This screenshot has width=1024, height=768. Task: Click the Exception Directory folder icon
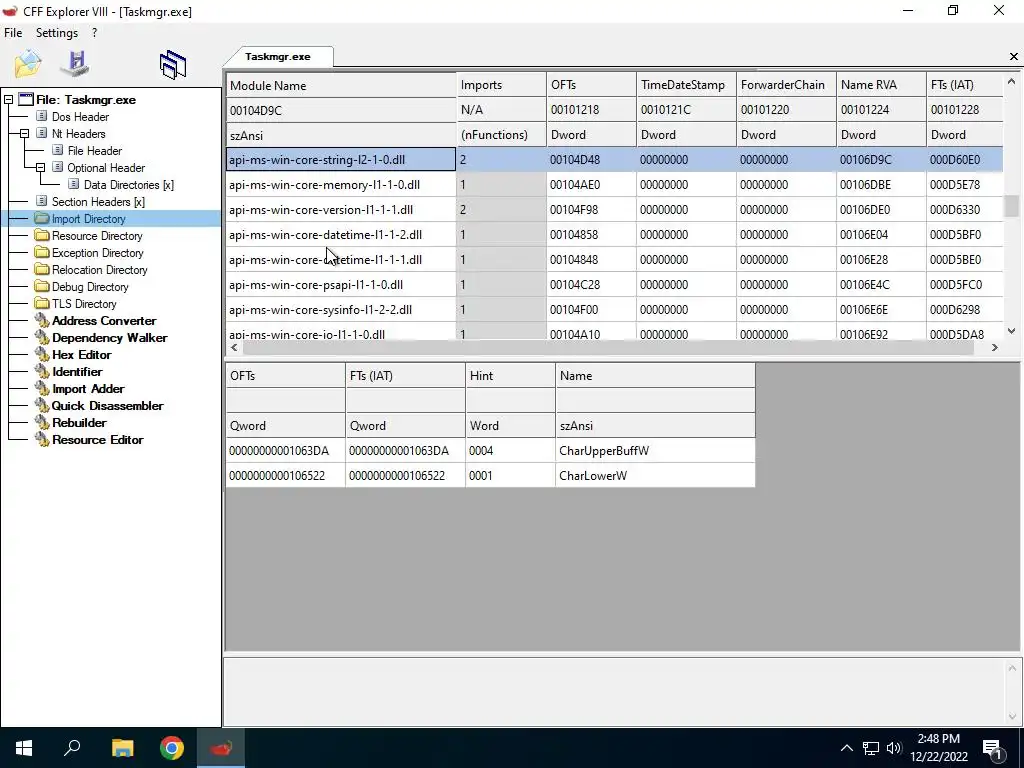click(x=42, y=252)
